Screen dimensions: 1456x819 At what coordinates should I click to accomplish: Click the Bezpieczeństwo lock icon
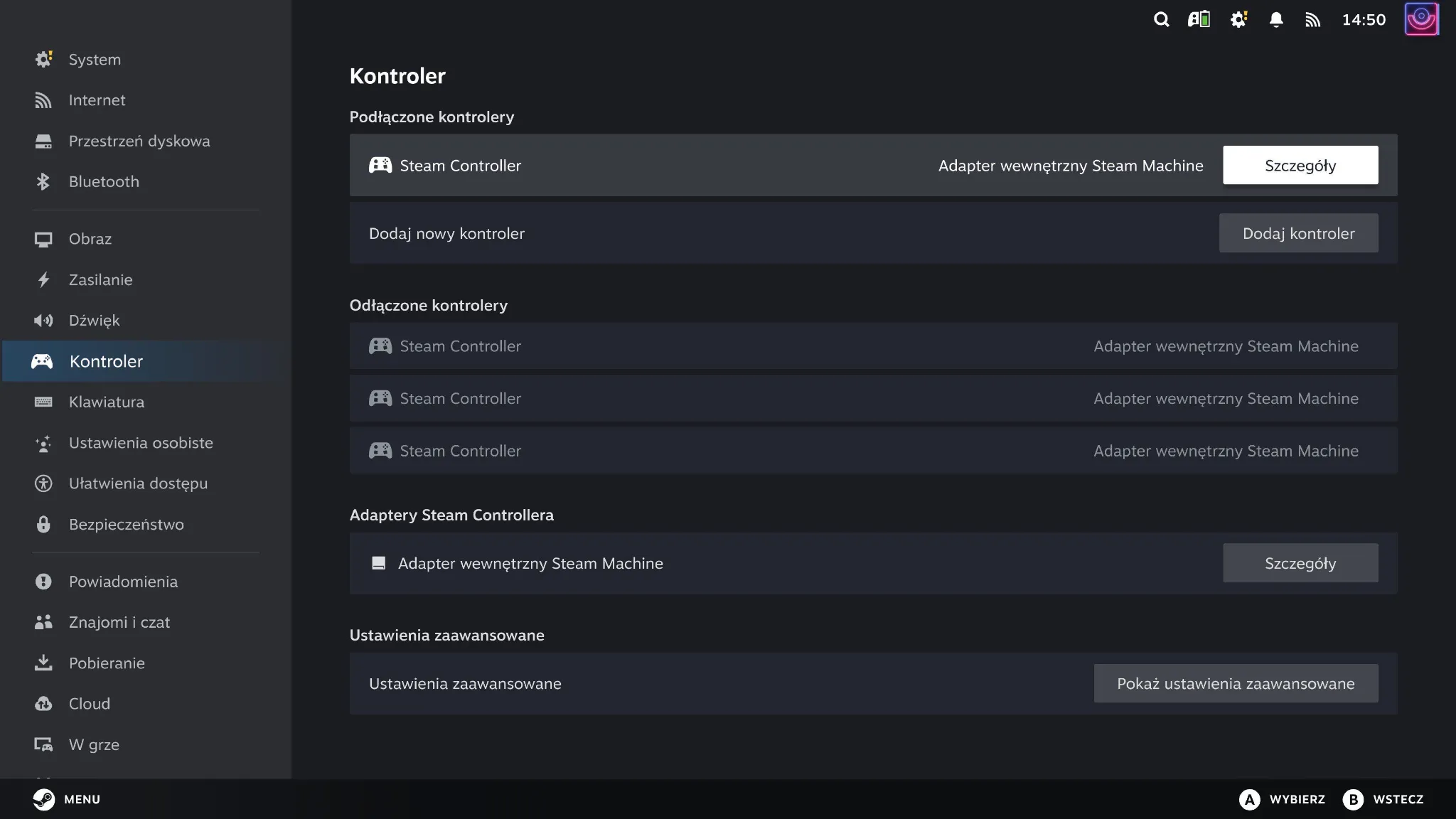coord(43,525)
